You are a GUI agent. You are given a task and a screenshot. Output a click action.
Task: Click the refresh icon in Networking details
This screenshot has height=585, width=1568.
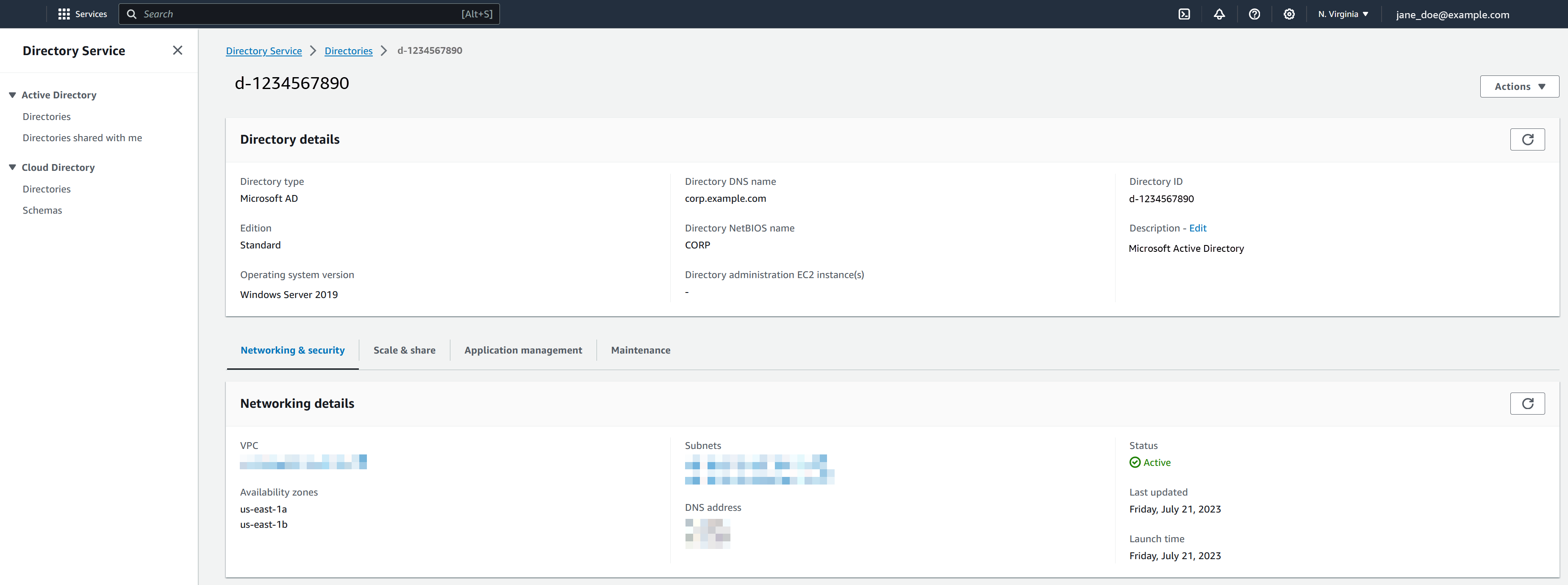(x=1527, y=403)
